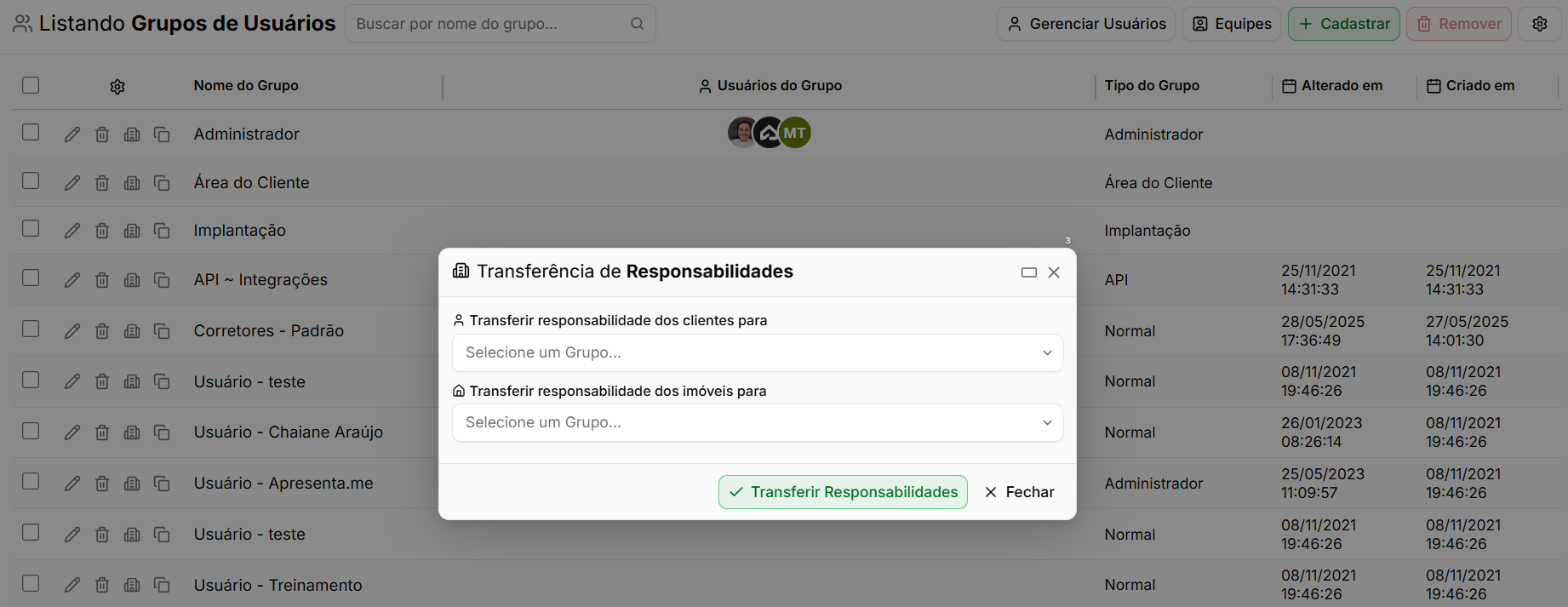The image size is (1568, 607).
Task: Click the Remover button
Action: coord(1459,24)
